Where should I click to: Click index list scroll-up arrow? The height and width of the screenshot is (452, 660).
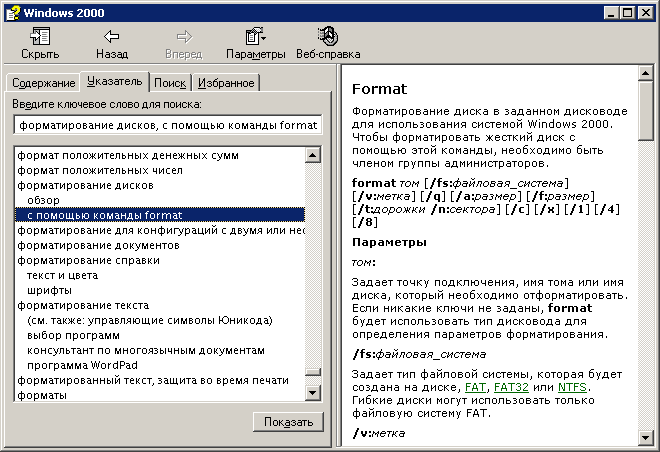pyautogui.click(x=313, y=155)
